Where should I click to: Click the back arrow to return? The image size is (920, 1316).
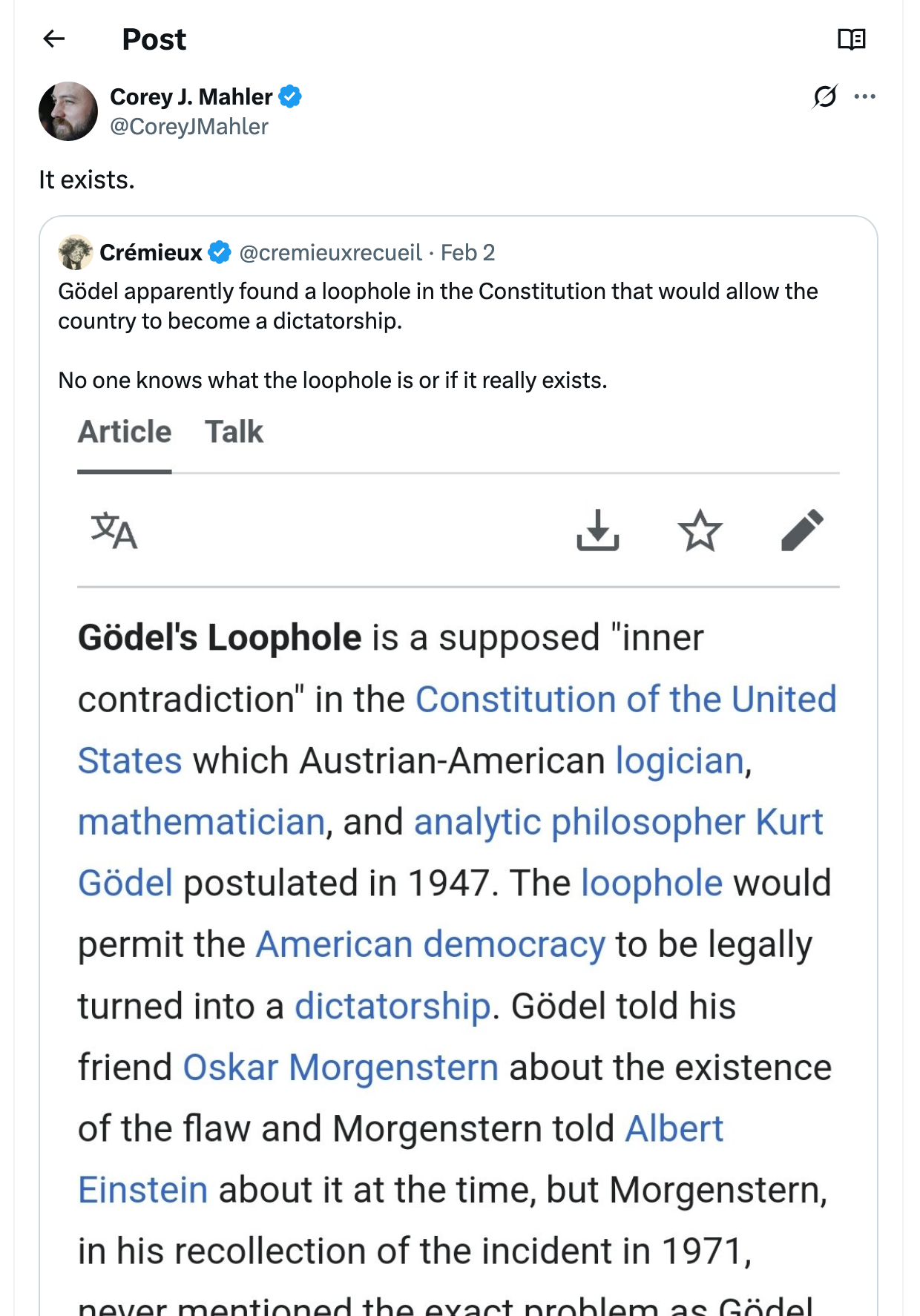(x=53, y=39)
